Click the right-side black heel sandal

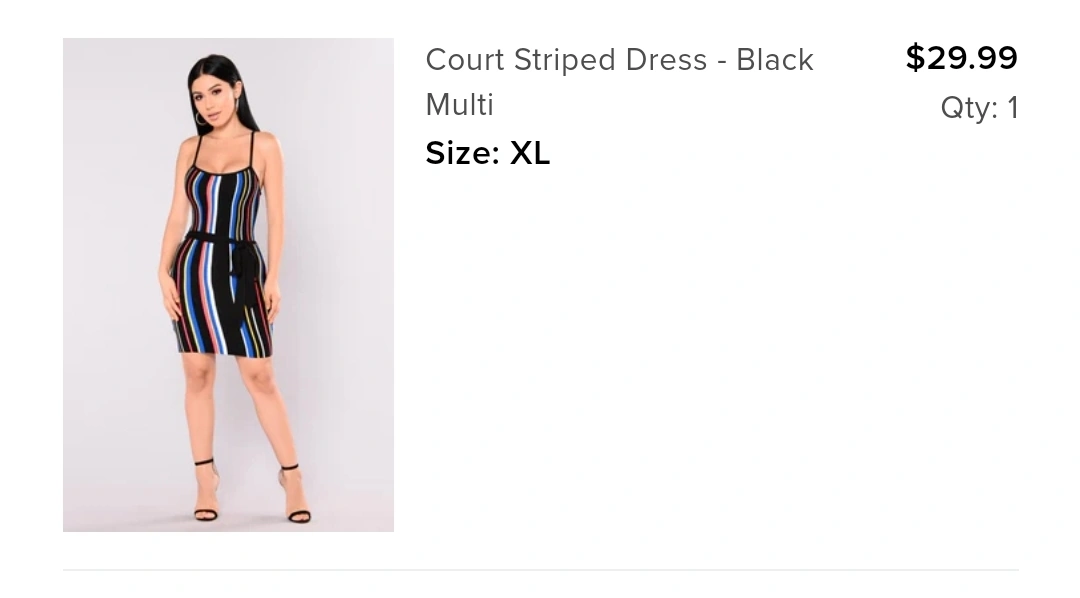(x=295, y=494)
